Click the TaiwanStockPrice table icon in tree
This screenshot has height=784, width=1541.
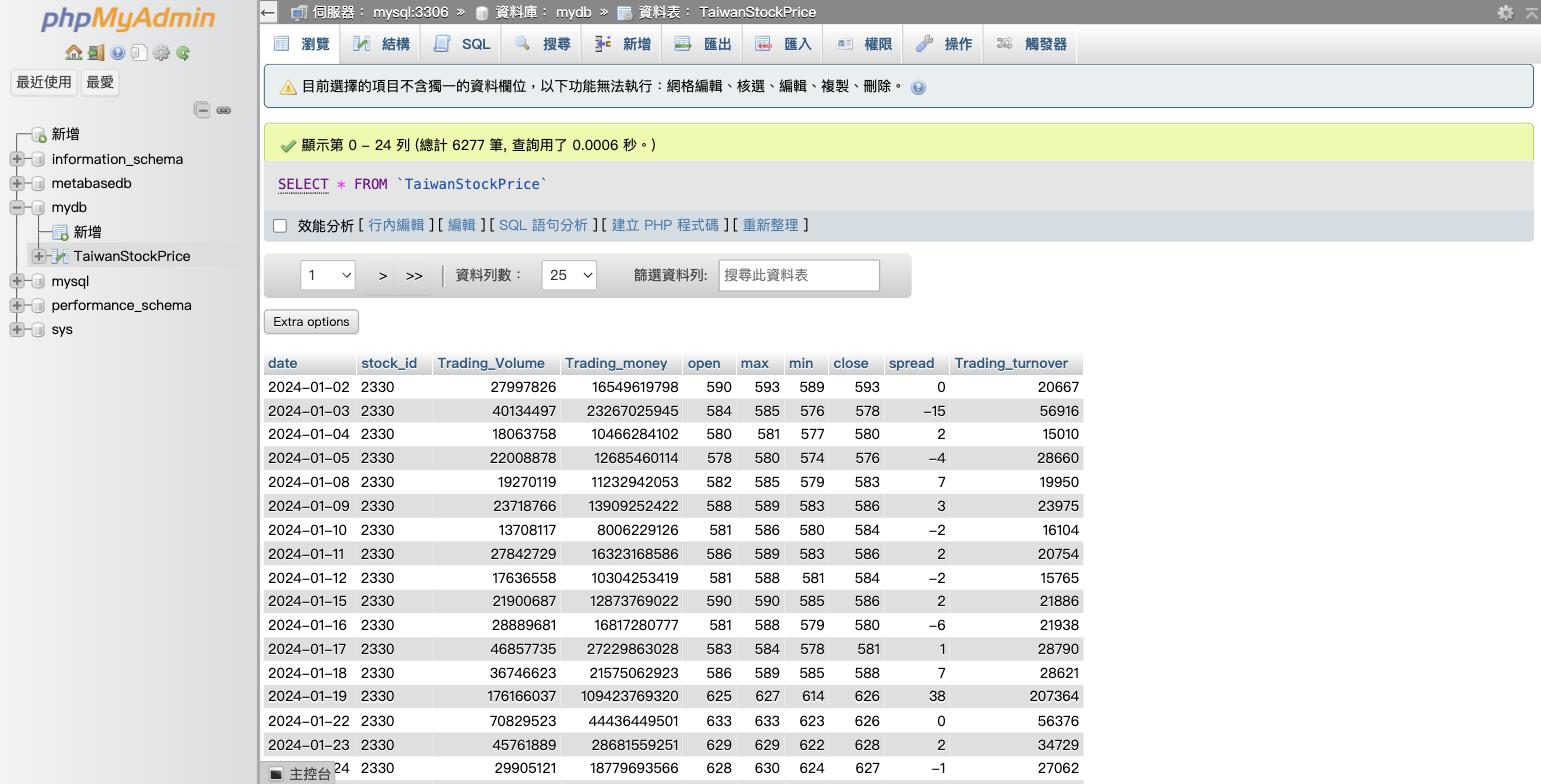click(60, 256)
